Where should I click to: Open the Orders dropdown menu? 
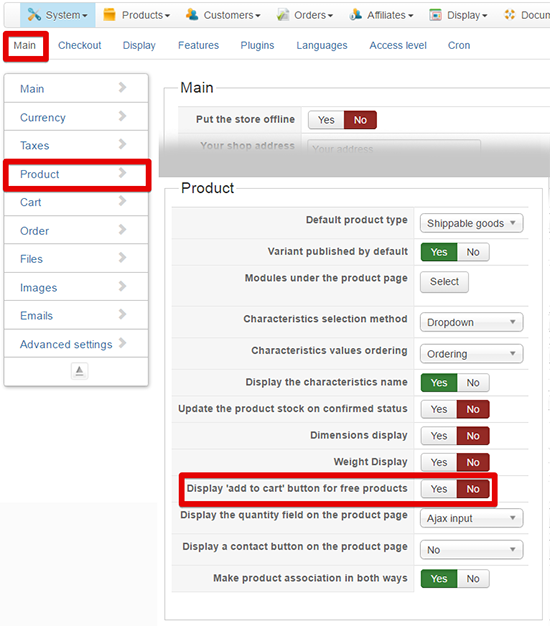pos(305,15)
